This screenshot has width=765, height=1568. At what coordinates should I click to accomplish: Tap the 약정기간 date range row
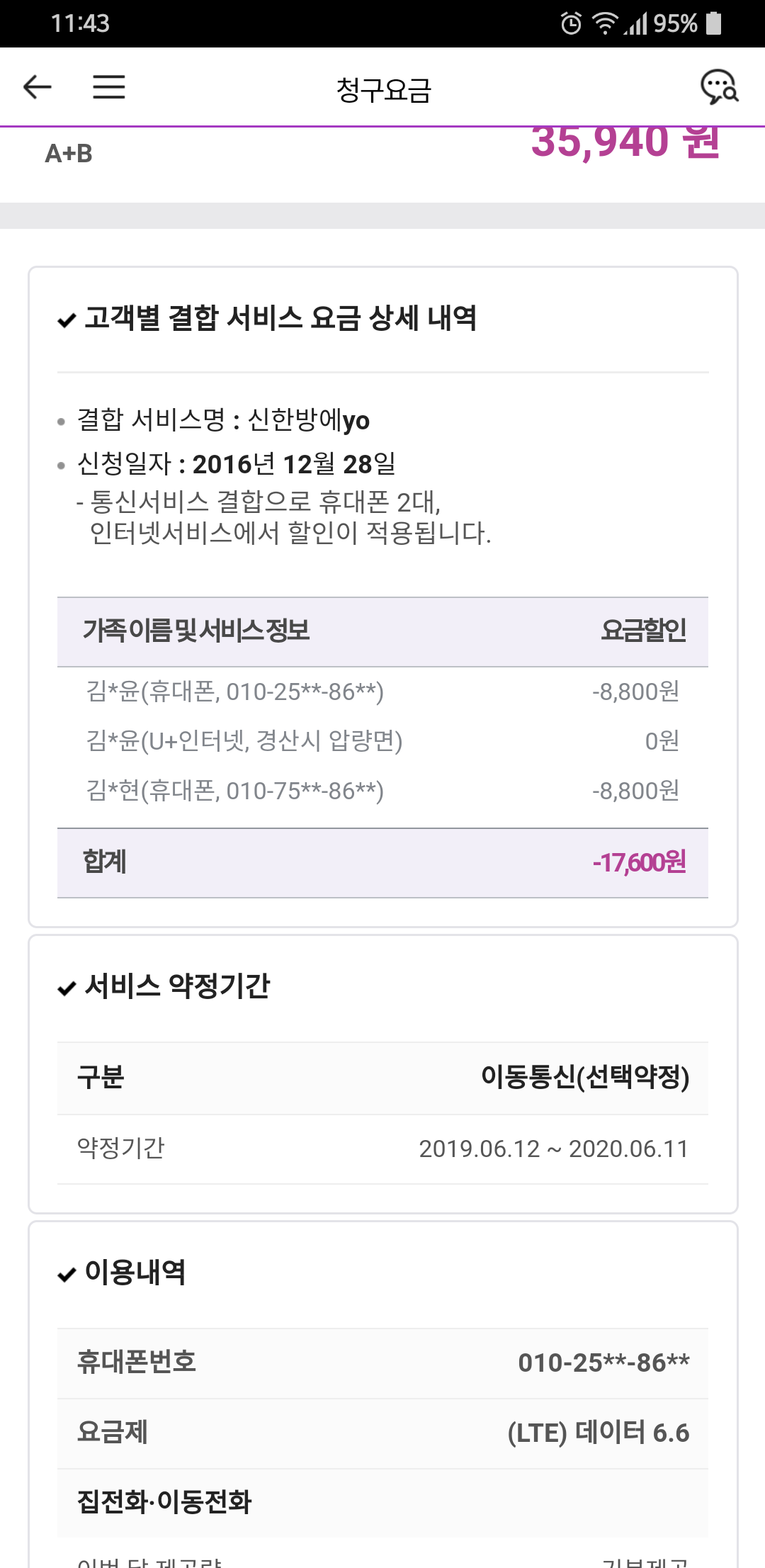click(382, 1149)
